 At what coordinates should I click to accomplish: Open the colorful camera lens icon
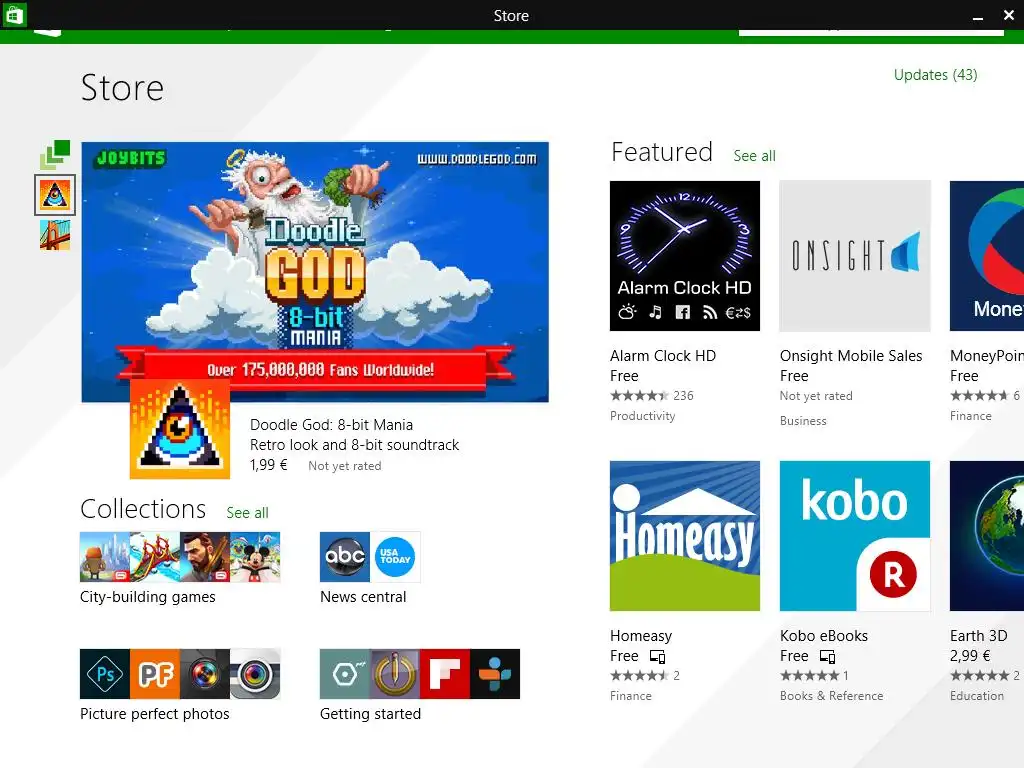pos(205,674)
